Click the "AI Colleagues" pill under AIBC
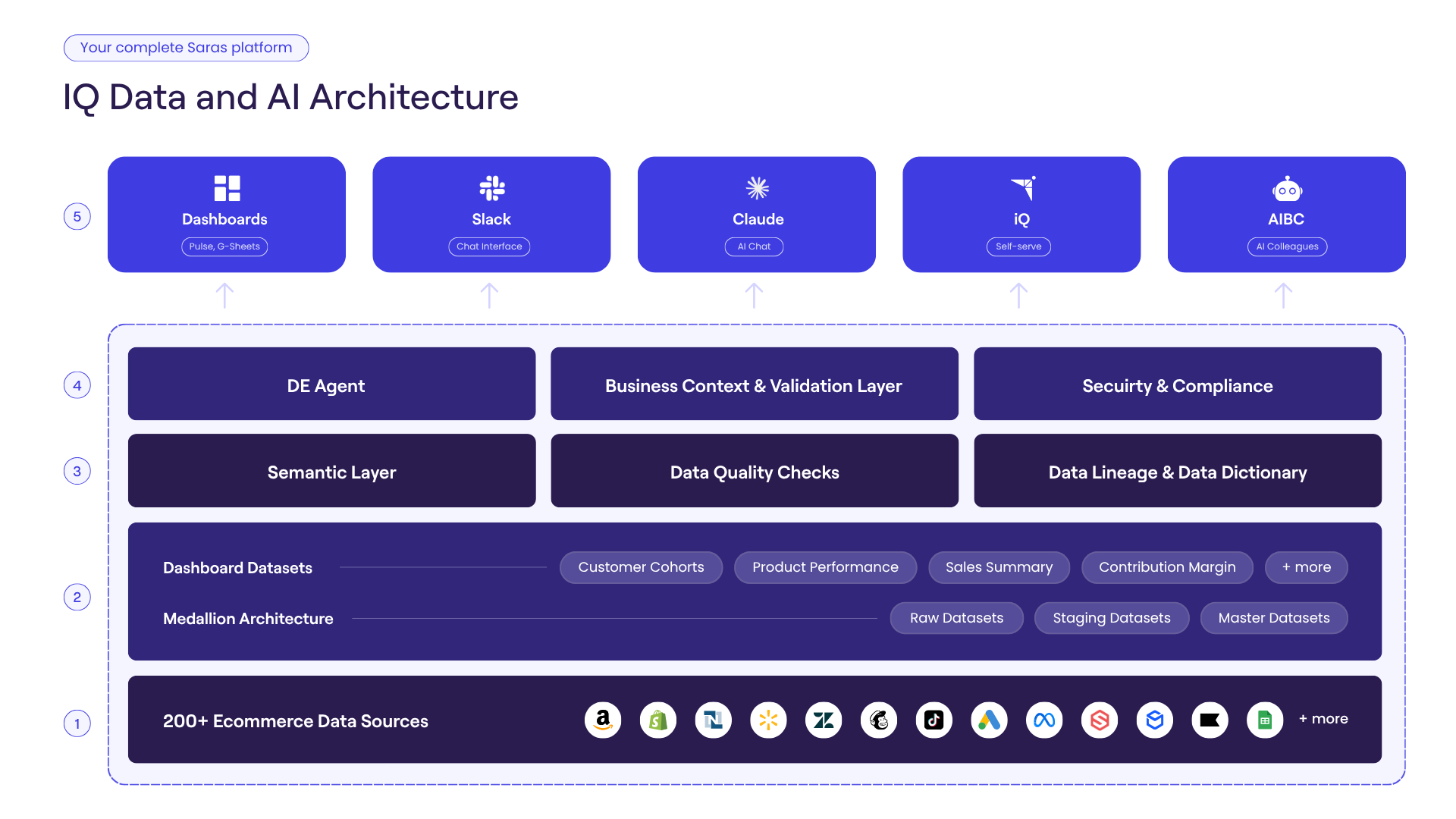 1287,246
